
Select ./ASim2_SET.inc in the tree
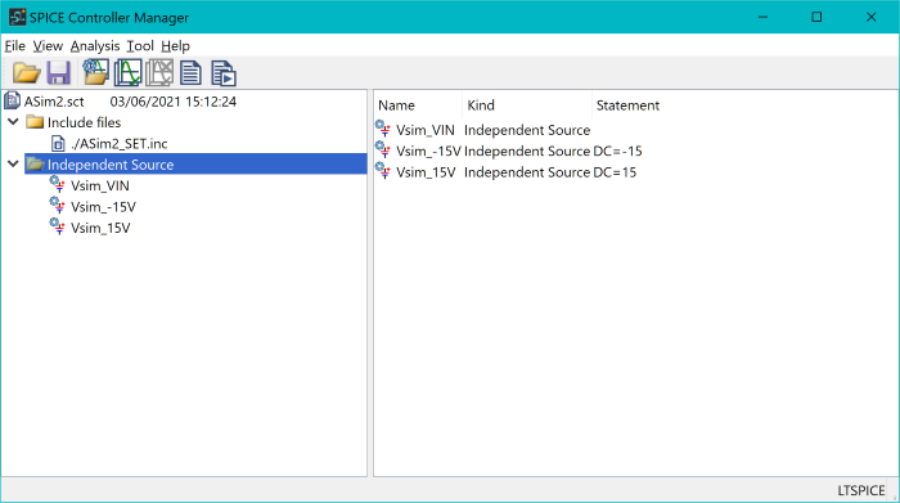(119, 144)
